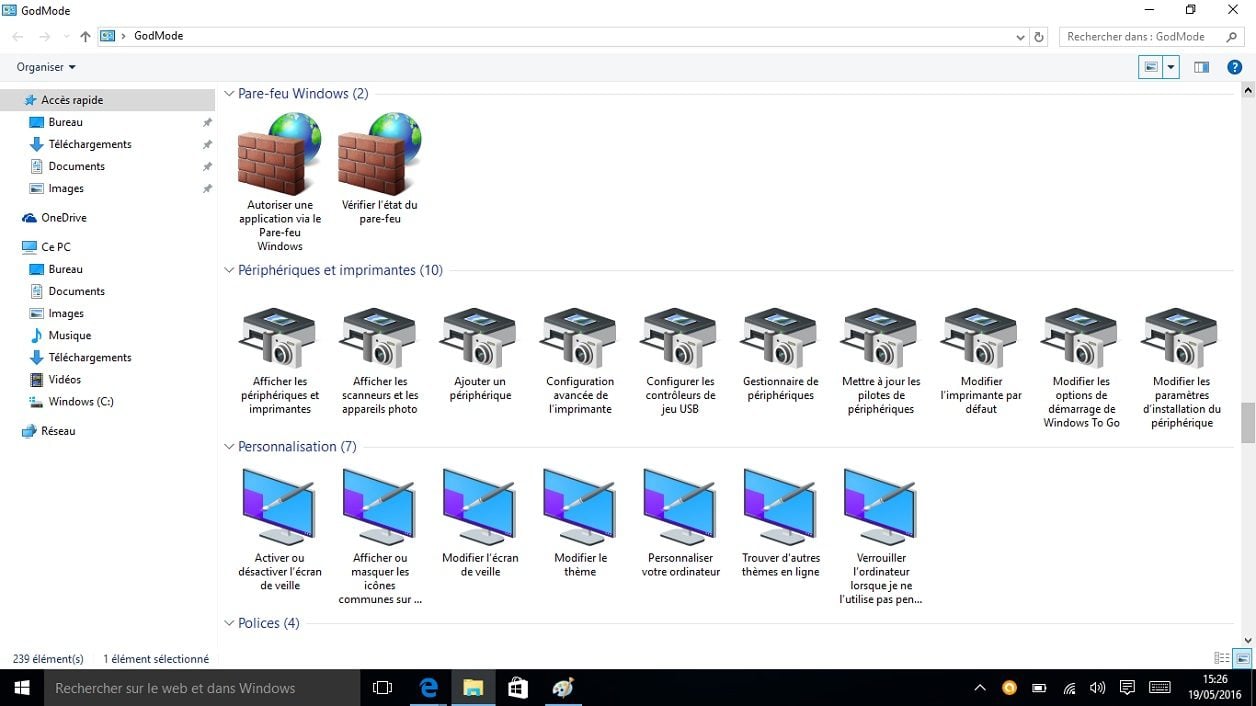Open 'Ajouter un périphérique' item

(x=480, y=340)
